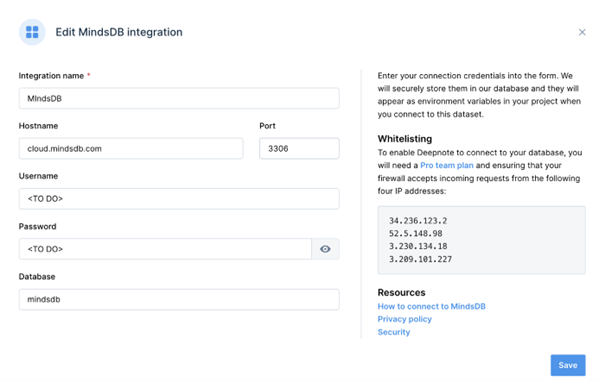
Task: Click the Username label
Action: [38, 176]
